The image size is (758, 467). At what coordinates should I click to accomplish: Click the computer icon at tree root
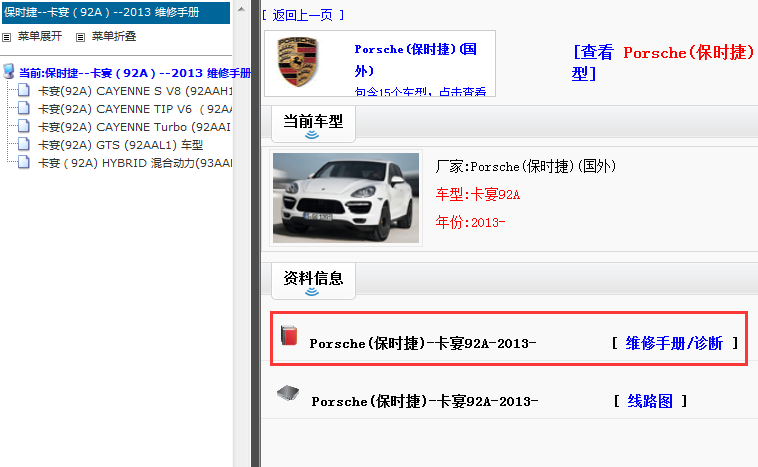point(8,72)
